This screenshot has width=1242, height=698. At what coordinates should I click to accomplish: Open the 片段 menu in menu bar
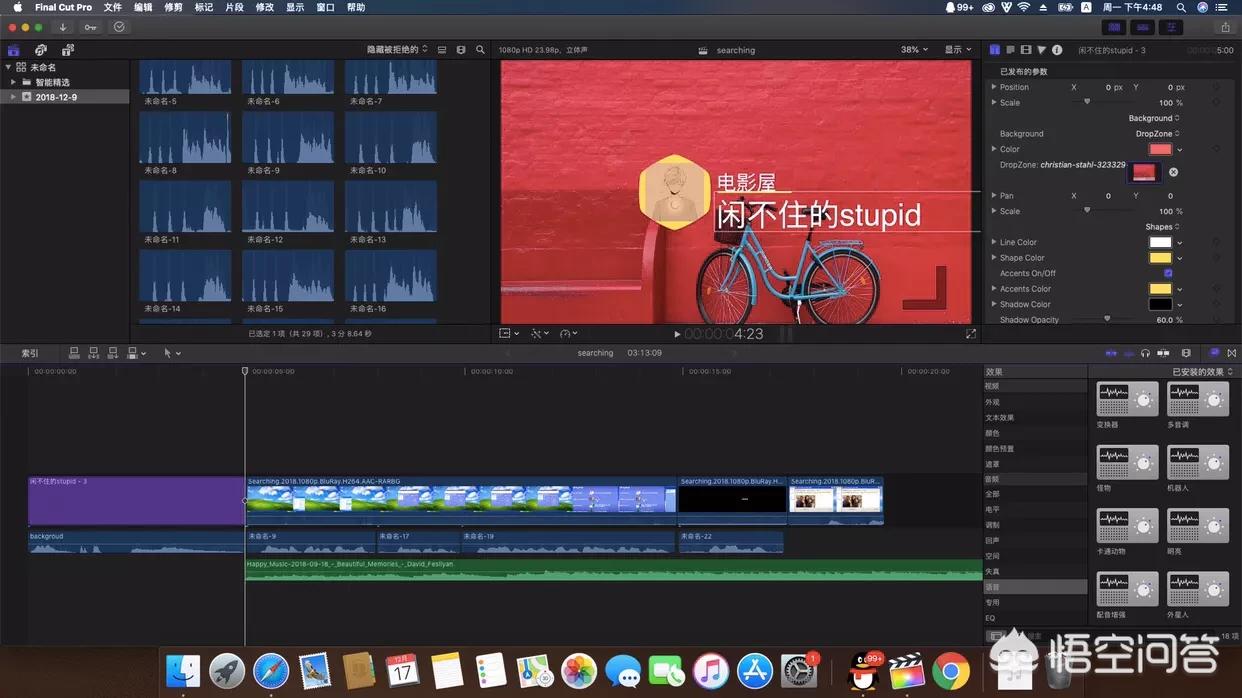click(233, 7)
